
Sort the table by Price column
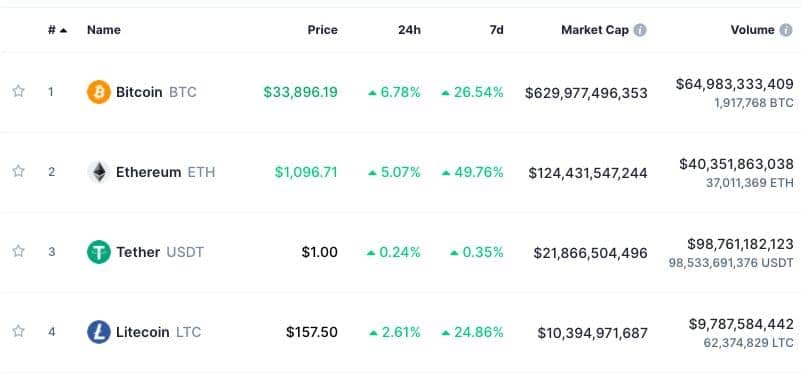[322, 30]
